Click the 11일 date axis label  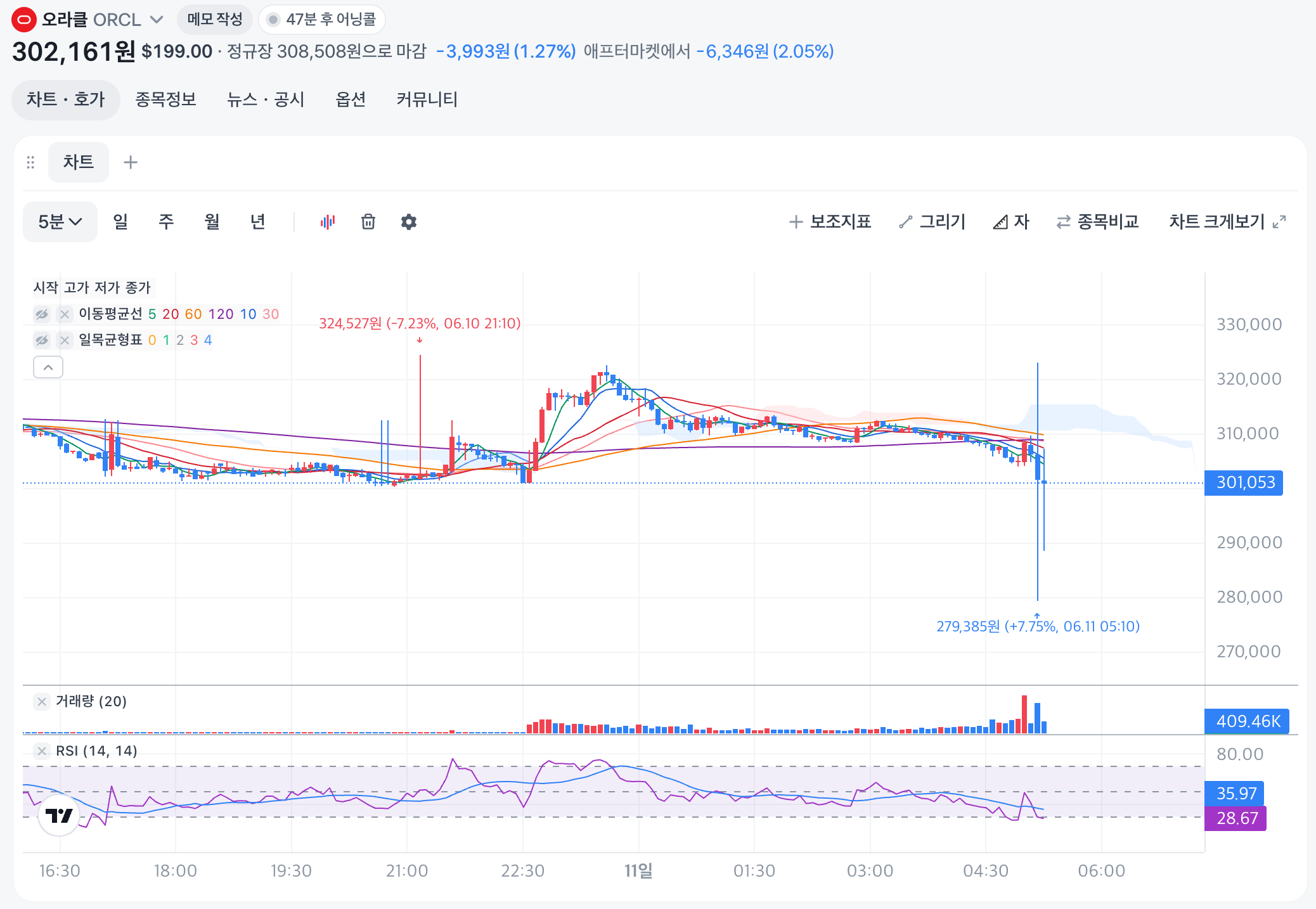pyautogui.click(x=638, y=871)
